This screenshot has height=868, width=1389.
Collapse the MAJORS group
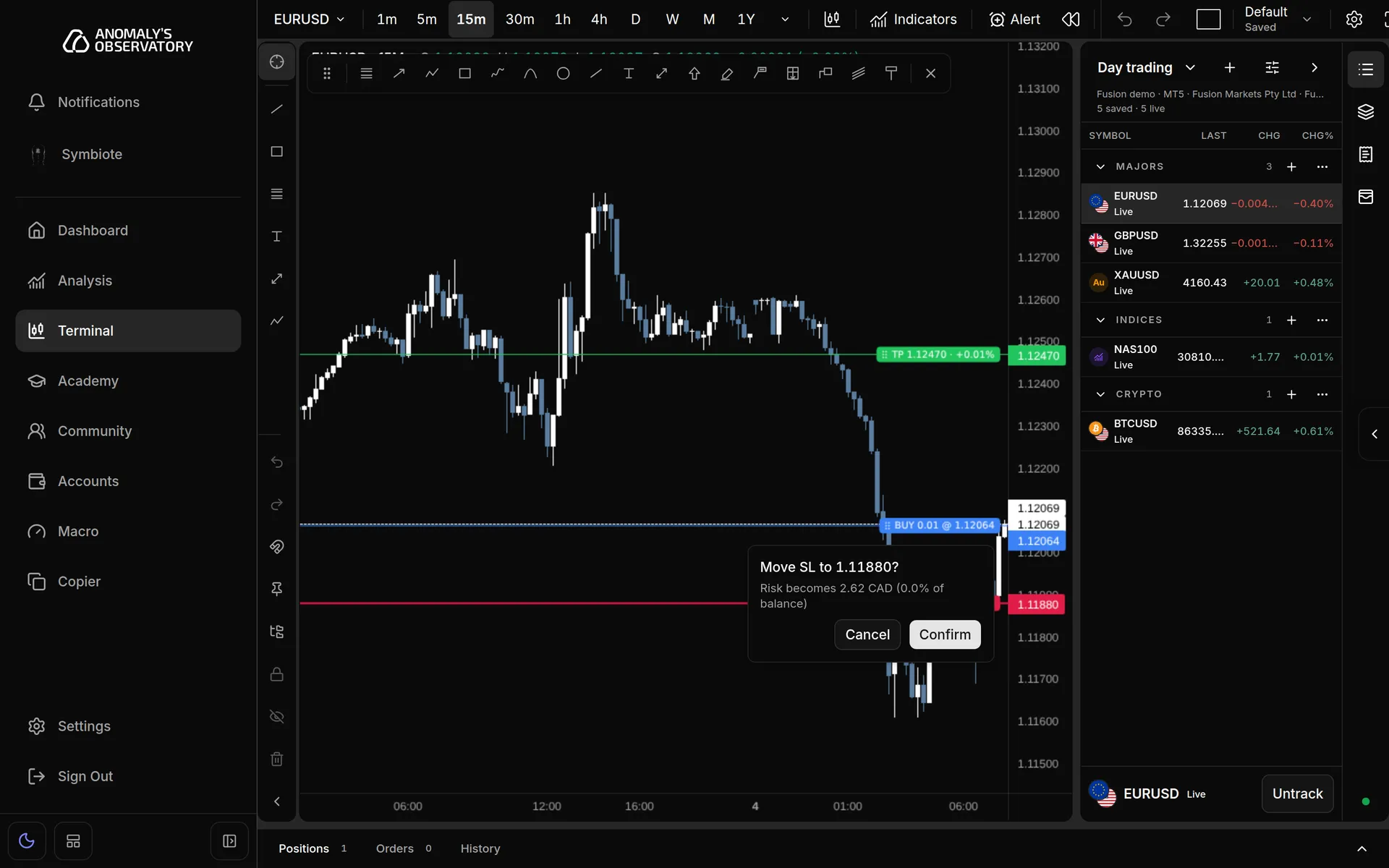click(1100, 166)
